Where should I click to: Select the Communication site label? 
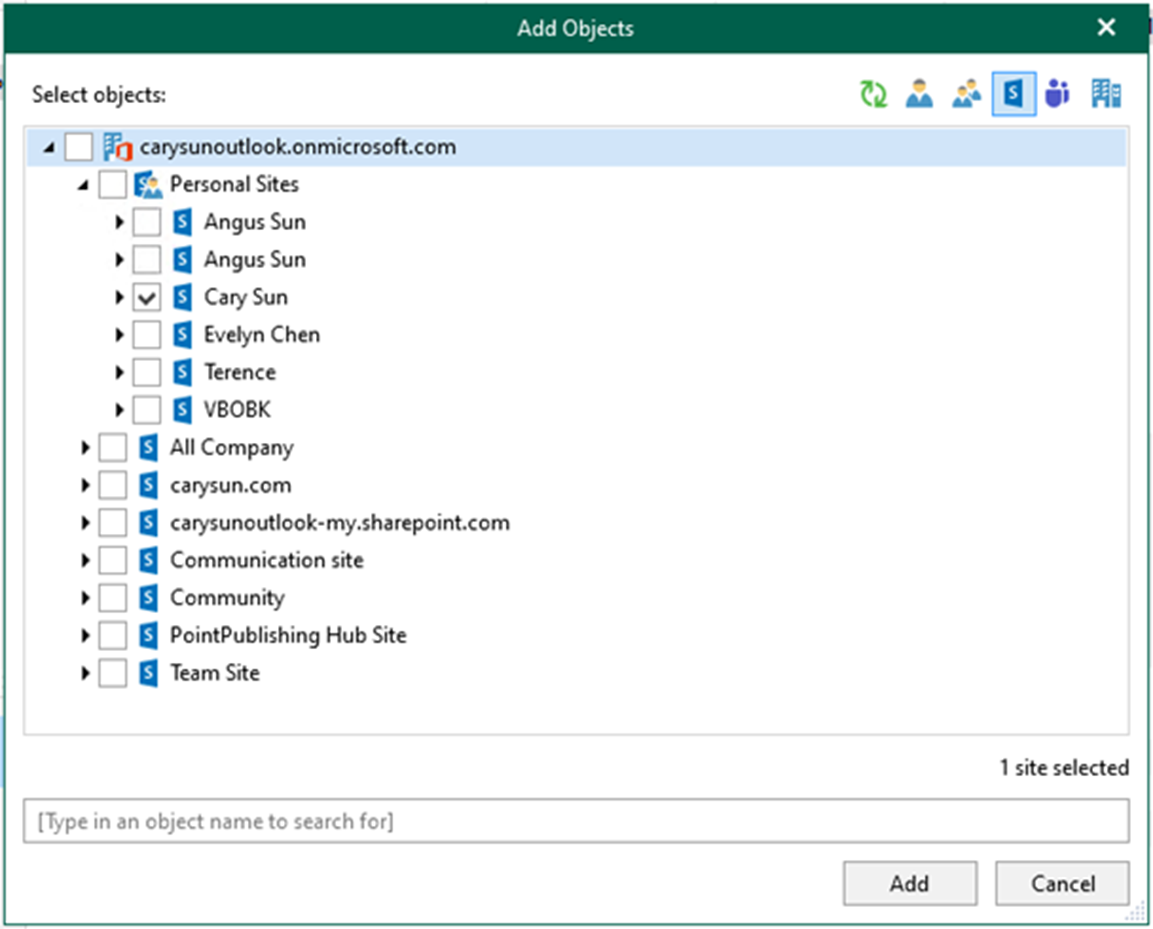tap(267, 560)
